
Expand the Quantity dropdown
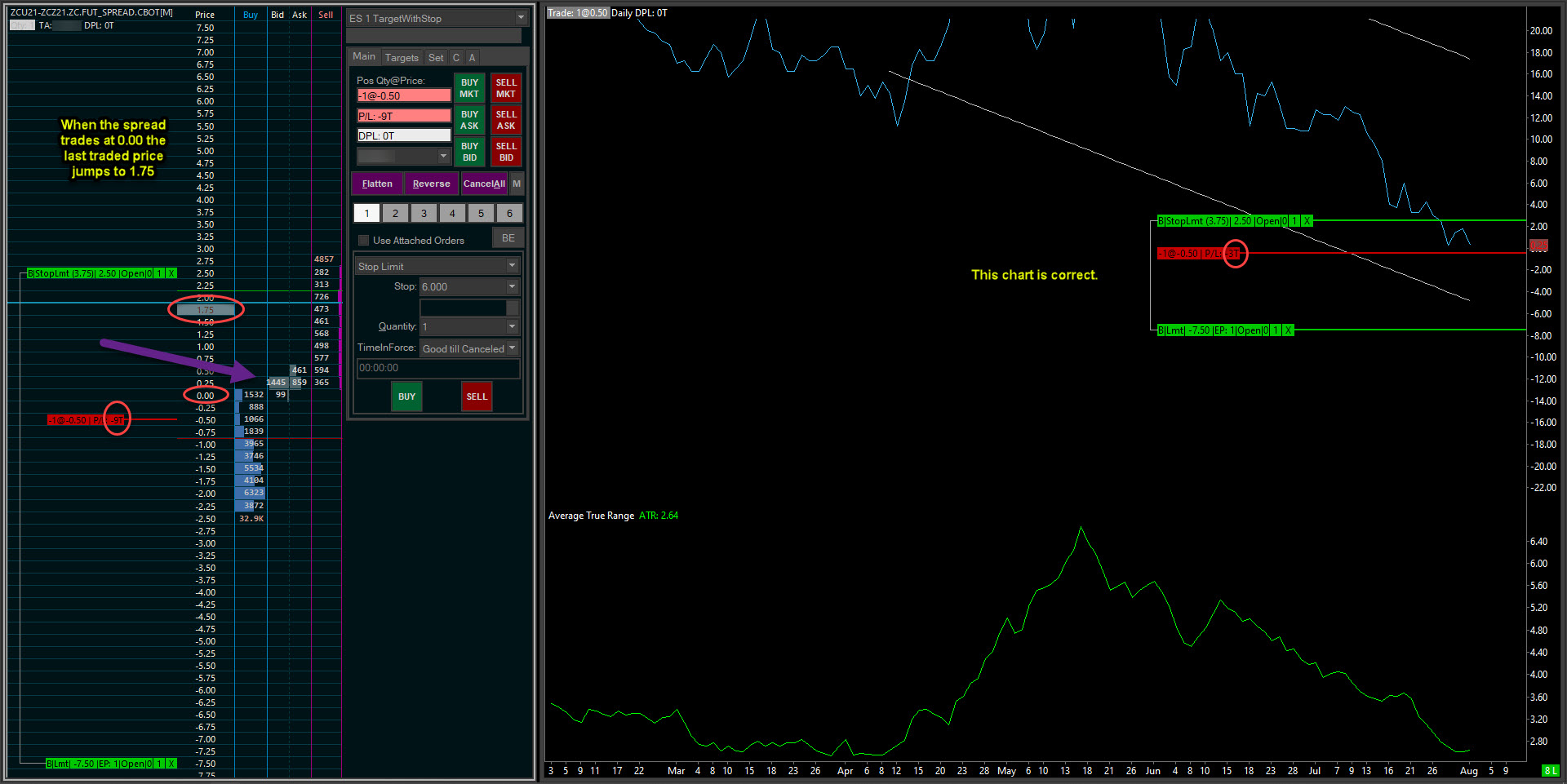513,326
